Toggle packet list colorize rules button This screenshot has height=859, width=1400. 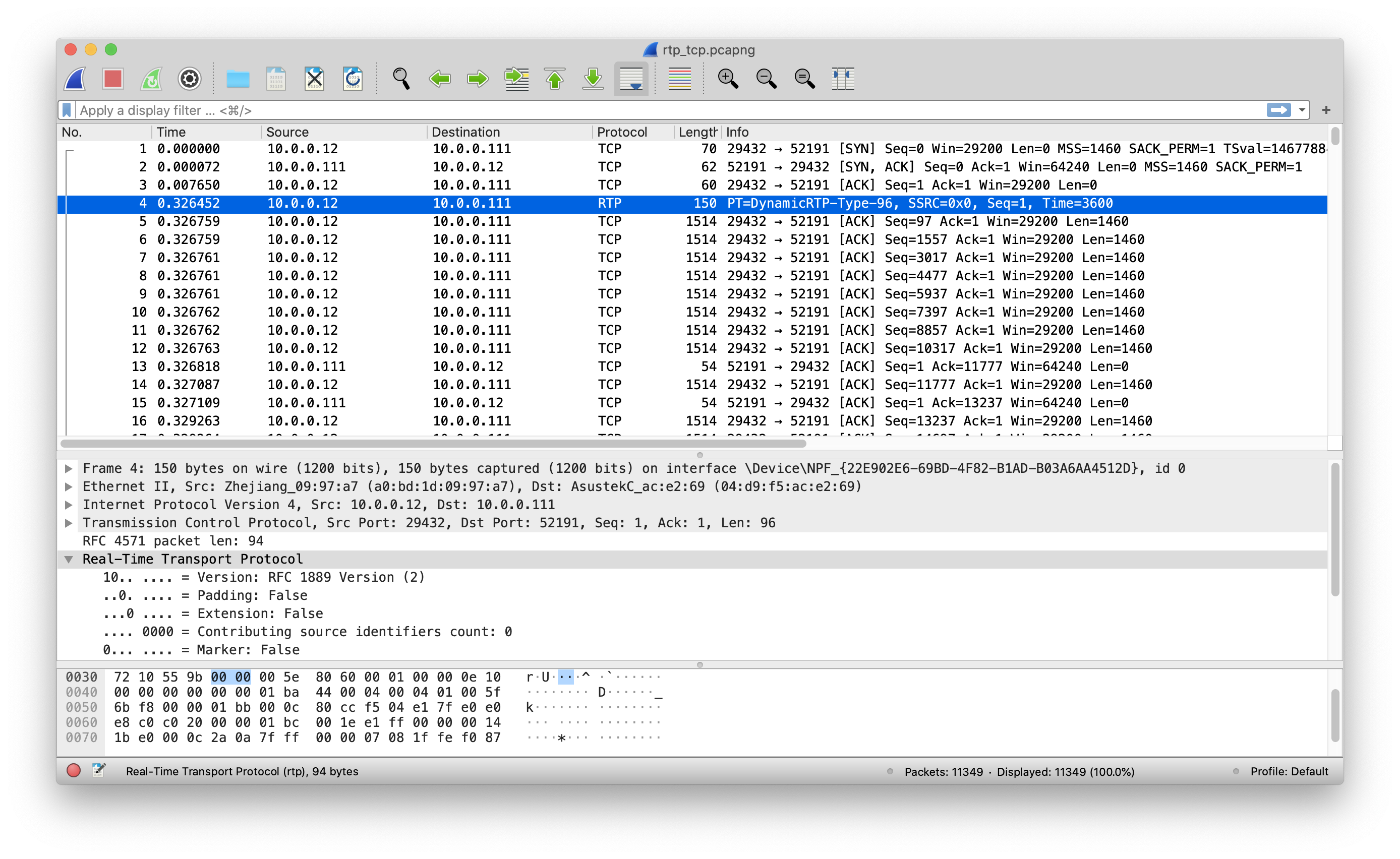pyautogui.click(x=679, y=79)
